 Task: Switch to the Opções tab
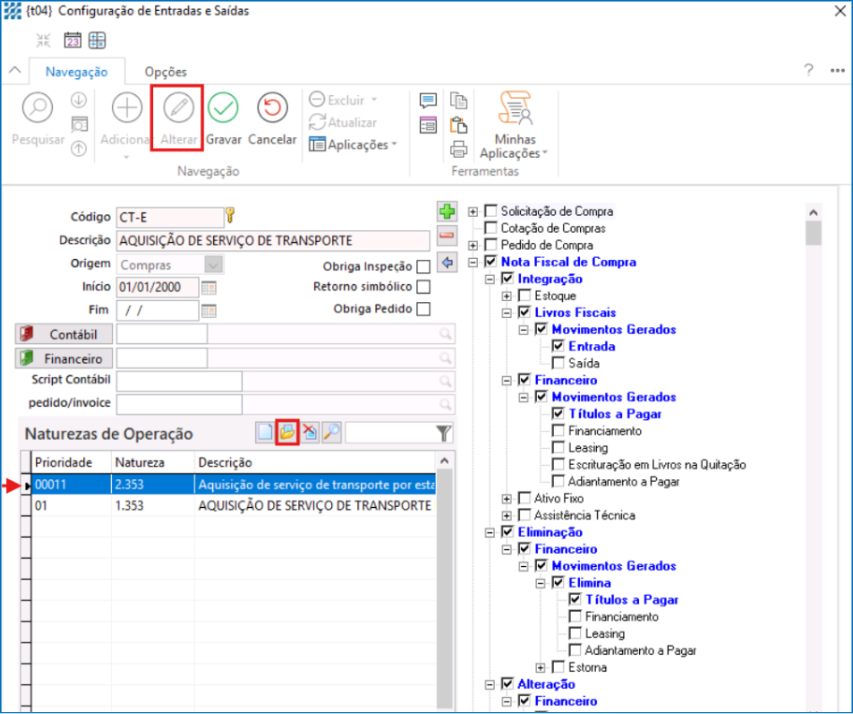pyautogui.click(x=165, y=72)
